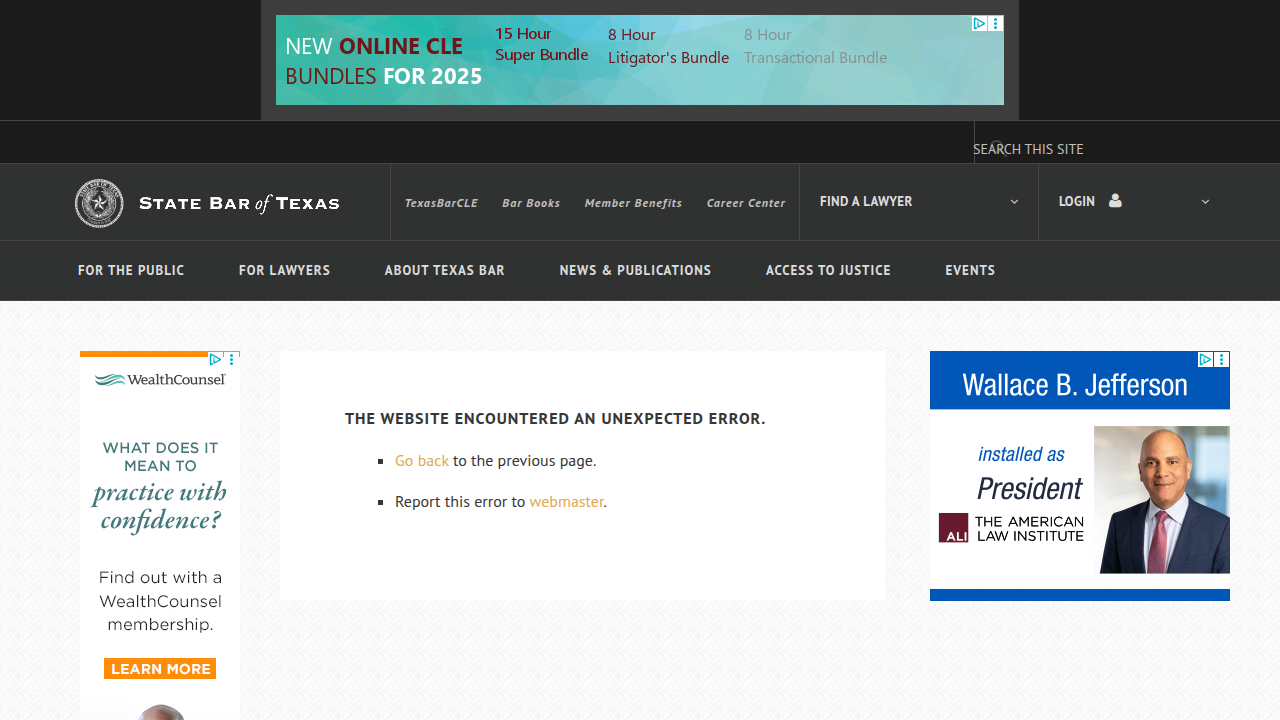Click the State Bar of Texas seal logo

point(99,203)
